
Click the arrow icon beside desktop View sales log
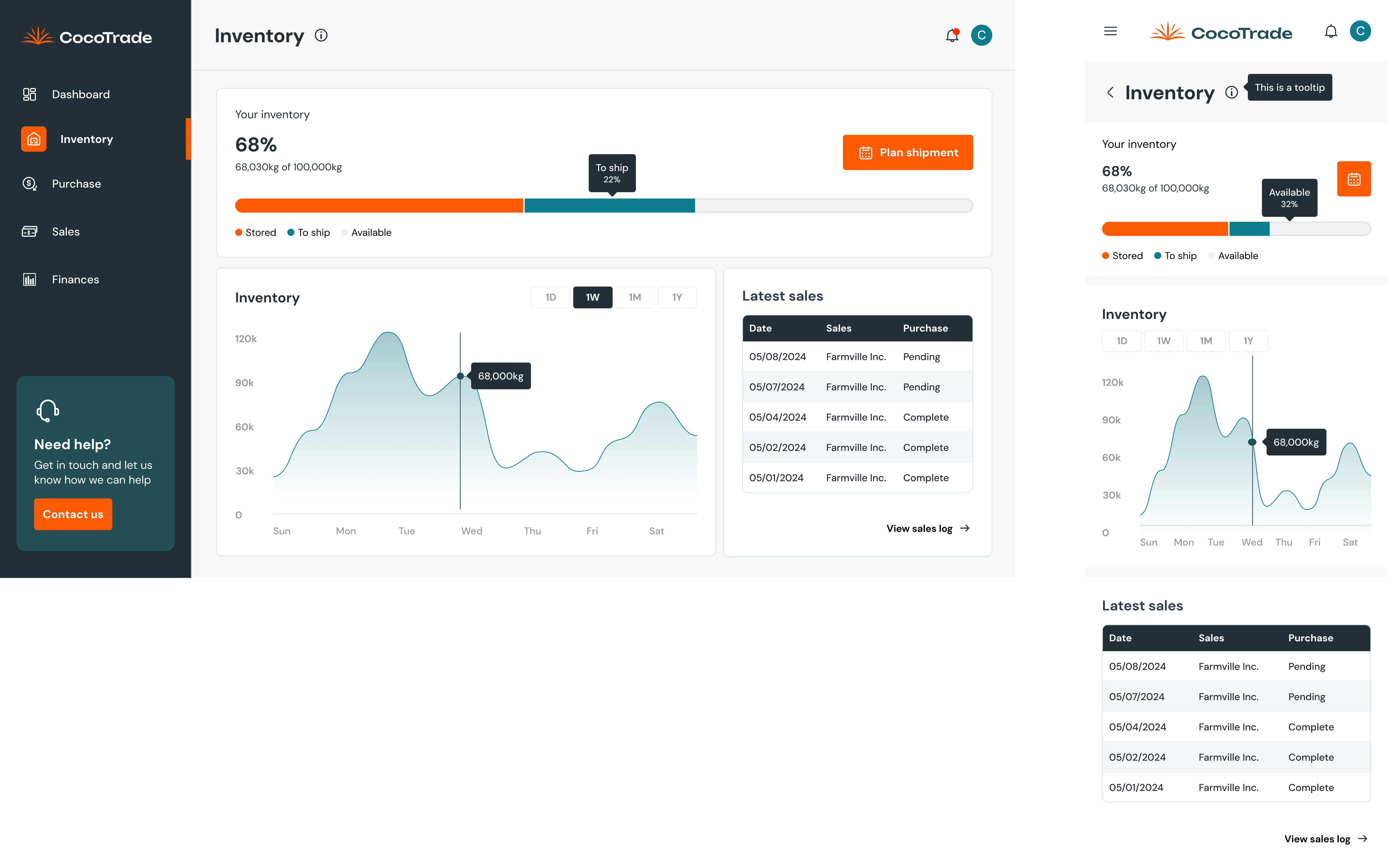click(965, 528)
